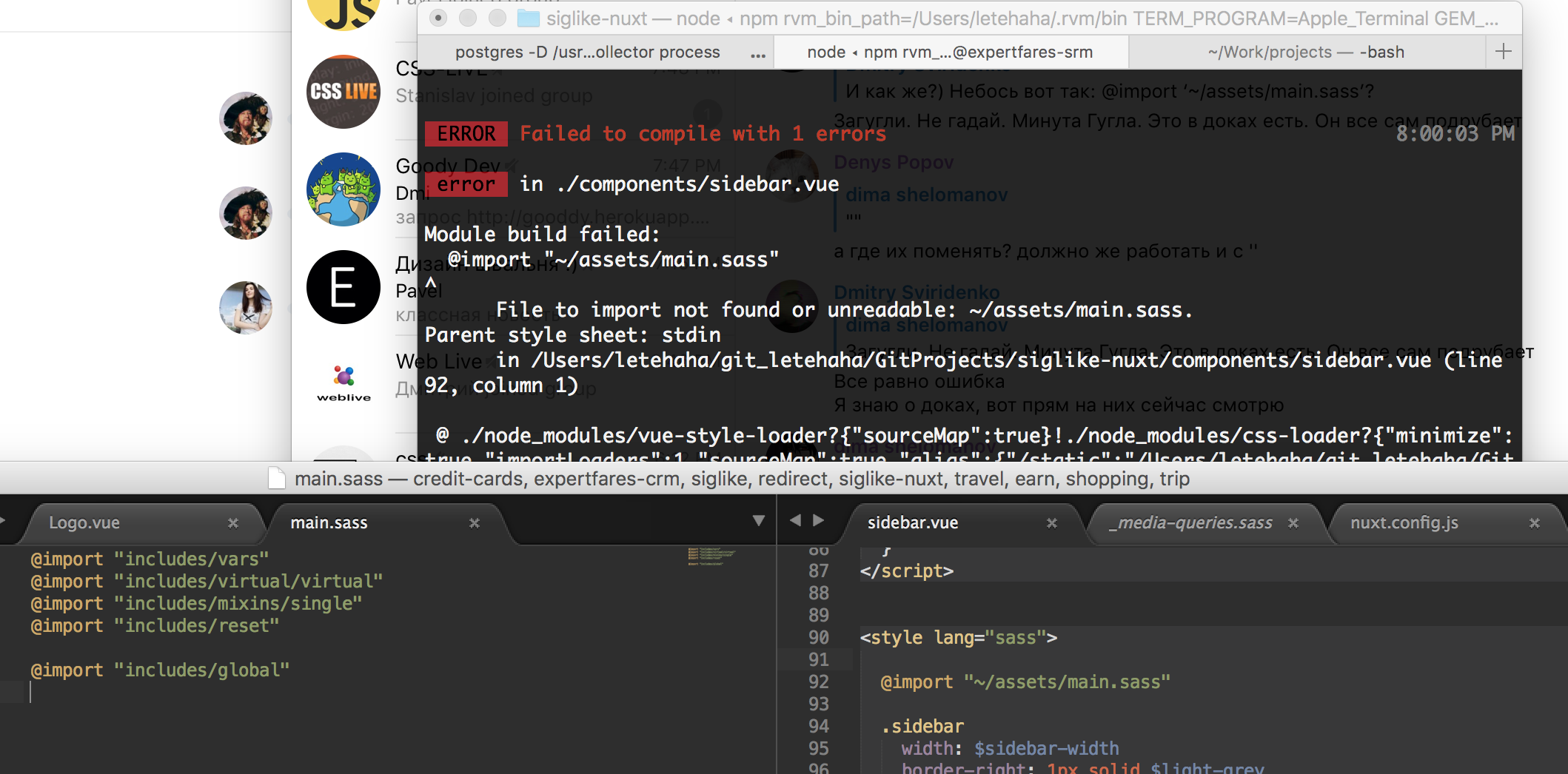Go to next tab with right arrow
1568x774 pixels.
pos(818,520)
